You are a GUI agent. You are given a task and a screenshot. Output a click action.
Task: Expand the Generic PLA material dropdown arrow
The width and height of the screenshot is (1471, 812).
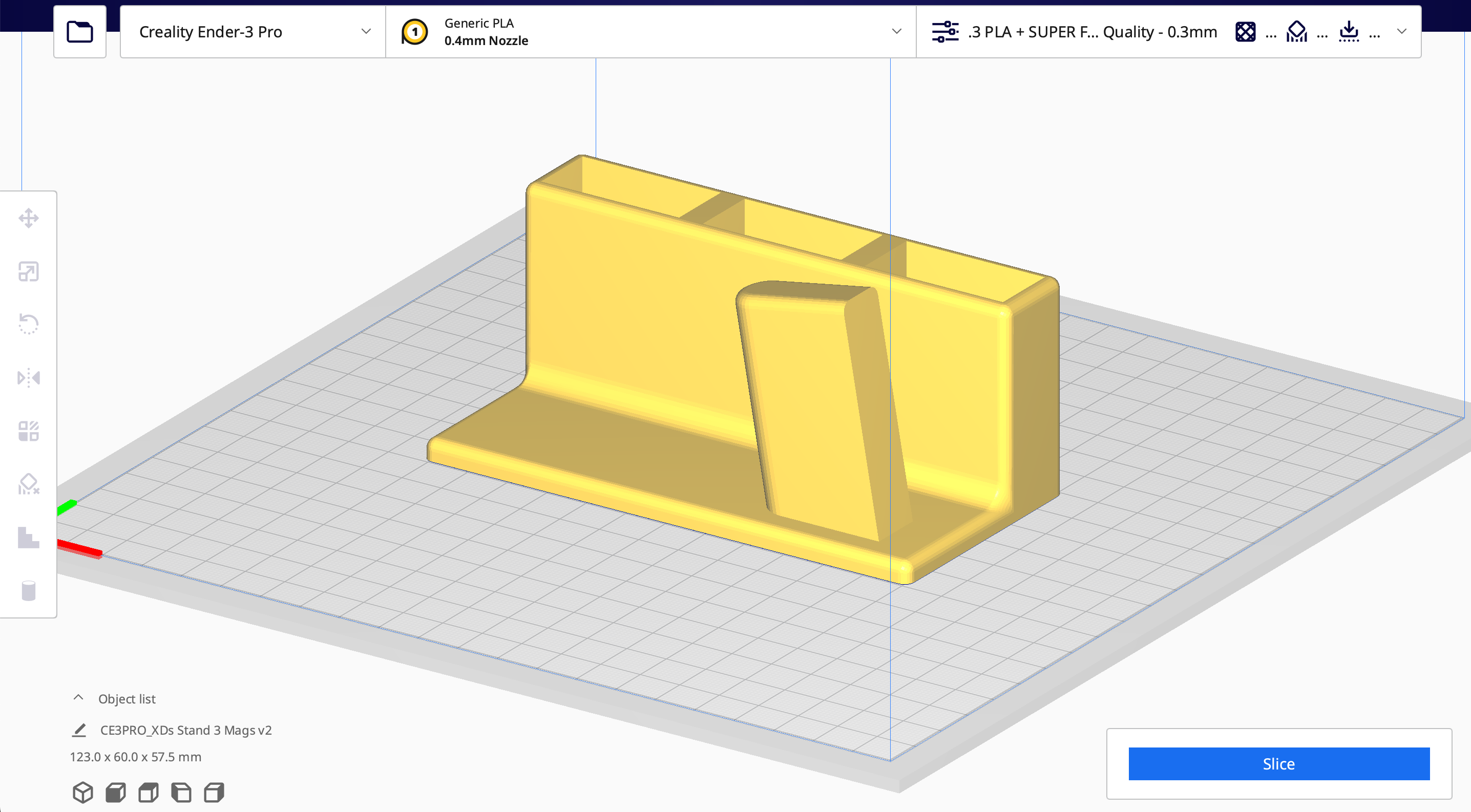(x=896, y=32)
